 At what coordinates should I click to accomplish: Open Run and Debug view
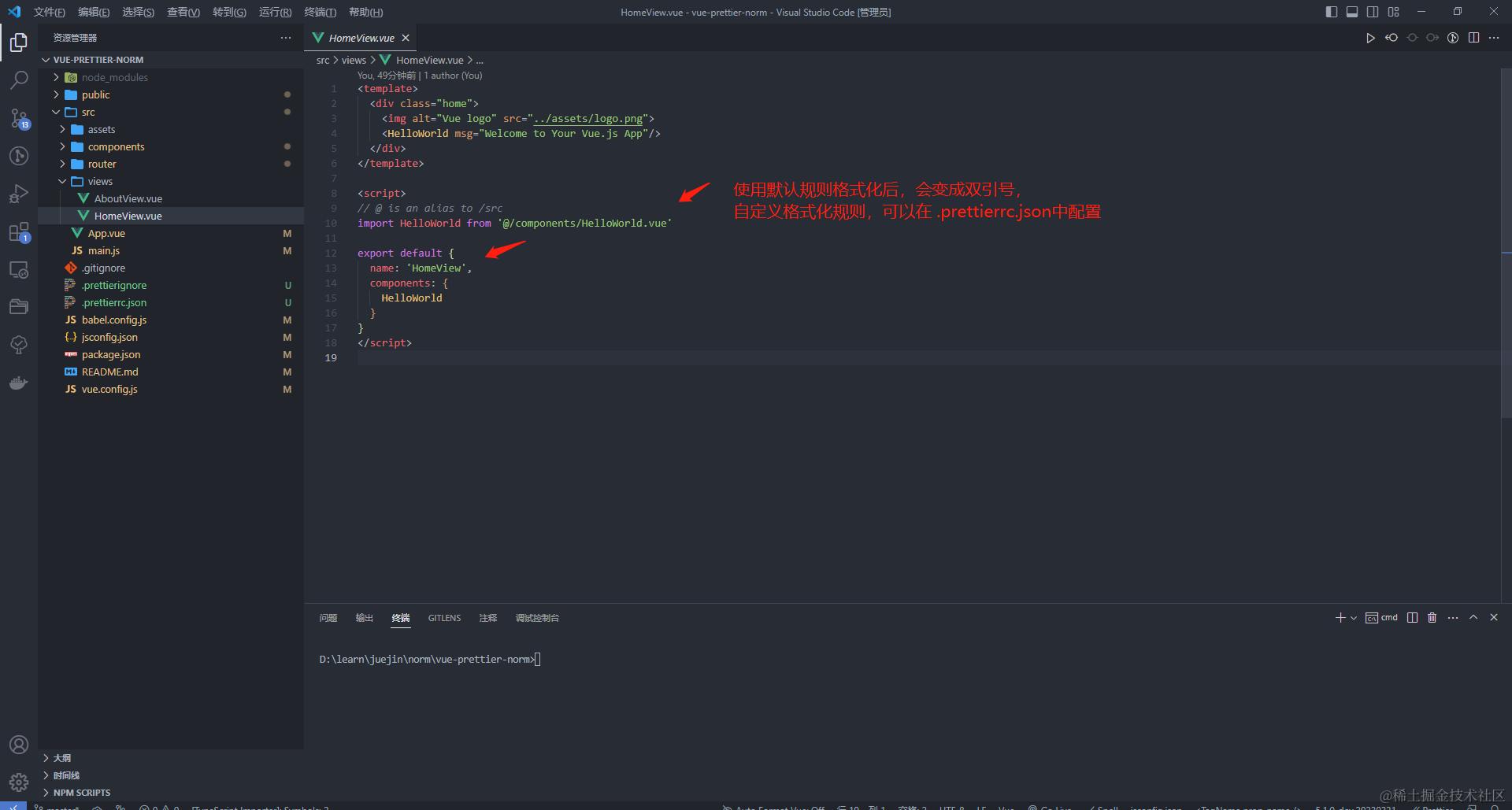tap(19, 194)
